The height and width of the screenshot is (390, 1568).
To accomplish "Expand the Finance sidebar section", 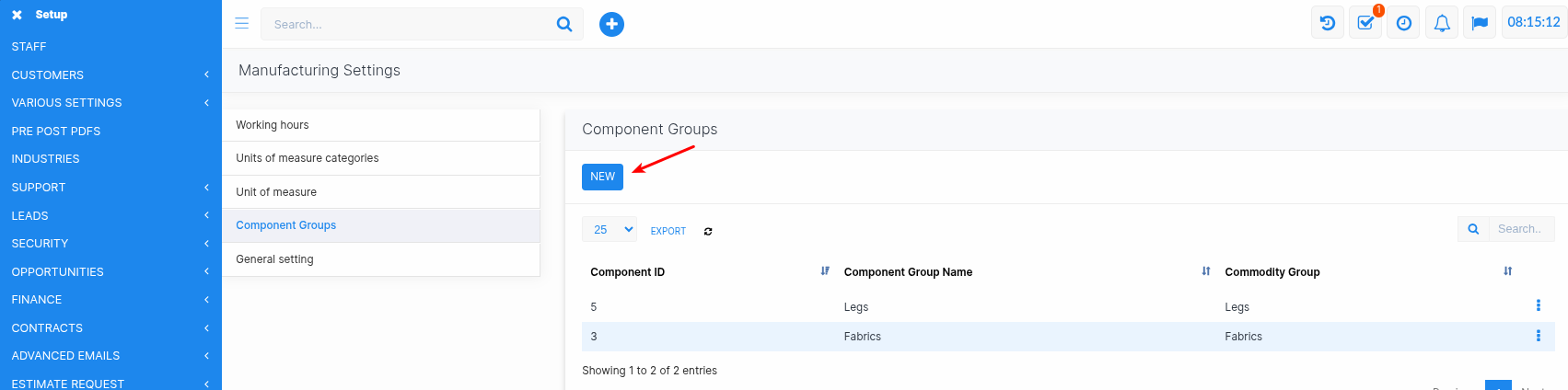I will (110, 299).
